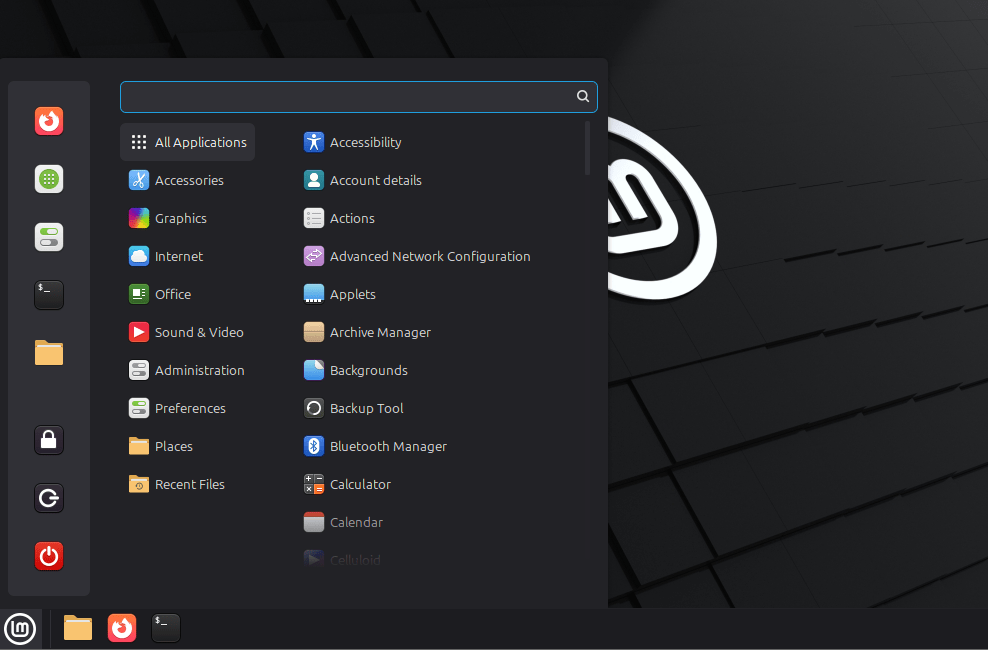Launch Firefox from the menu favorites sidebar
The width and height of the screenshot is (988, 650).
[49, 121]
